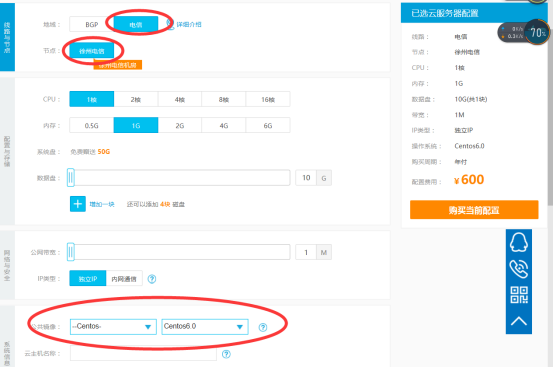Select the BGP line option
This screenshot has width=553, height=367.
pyautogui.click(x=91, y=24)
